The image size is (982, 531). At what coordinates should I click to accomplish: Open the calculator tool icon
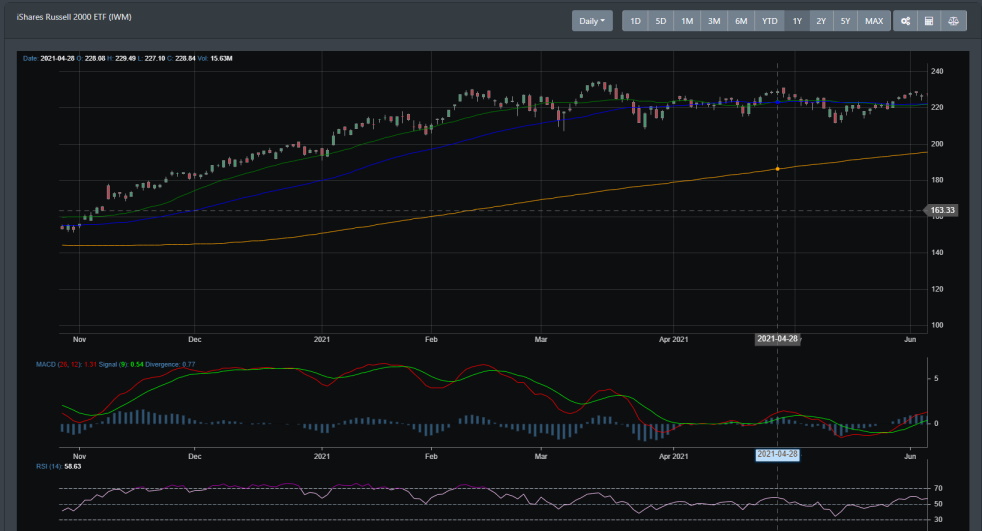click(929, 21)
